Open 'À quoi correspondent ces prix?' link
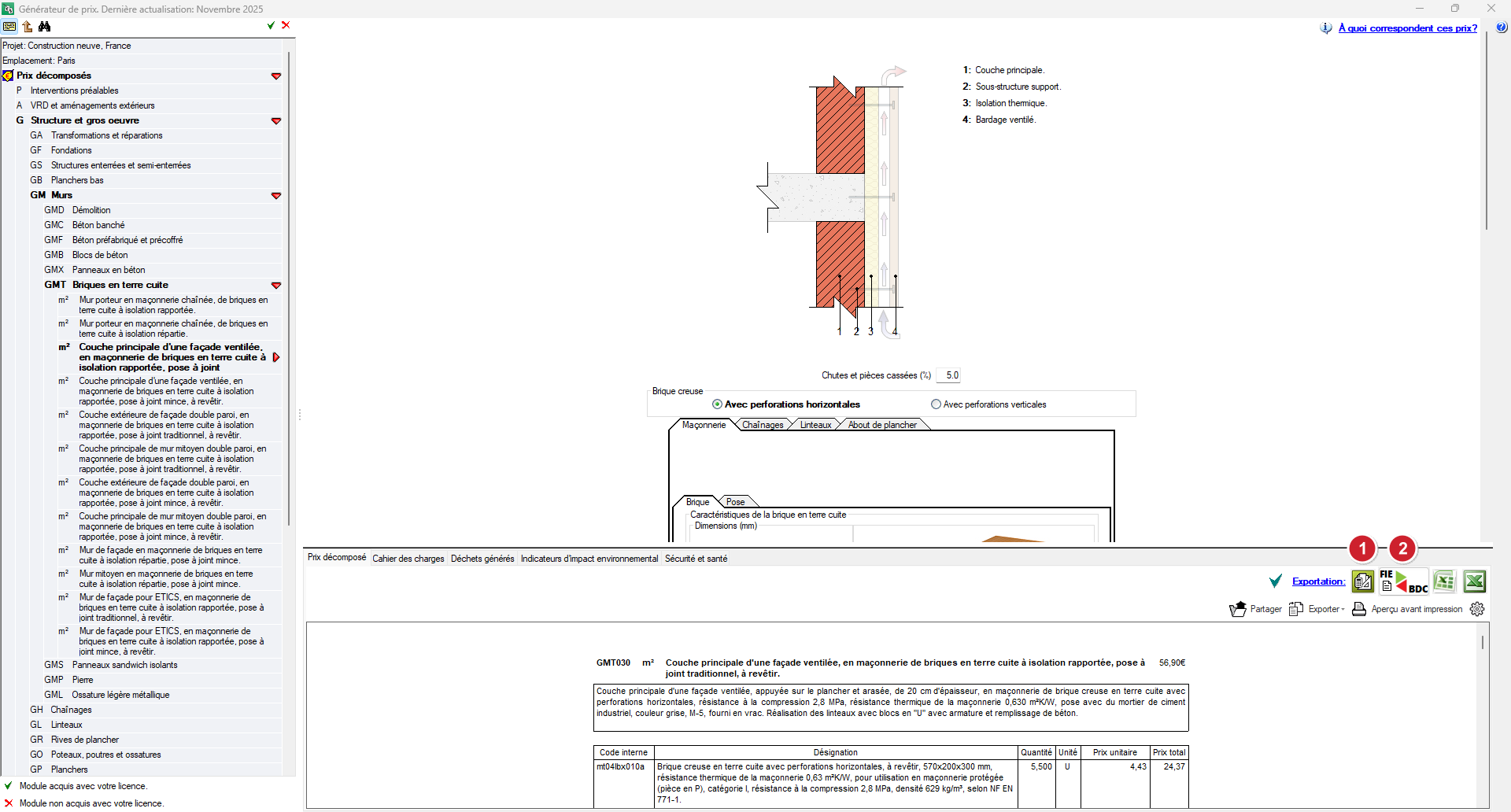The height and width of the screenshot is (812, 1511). click(x=1407, y=28)
